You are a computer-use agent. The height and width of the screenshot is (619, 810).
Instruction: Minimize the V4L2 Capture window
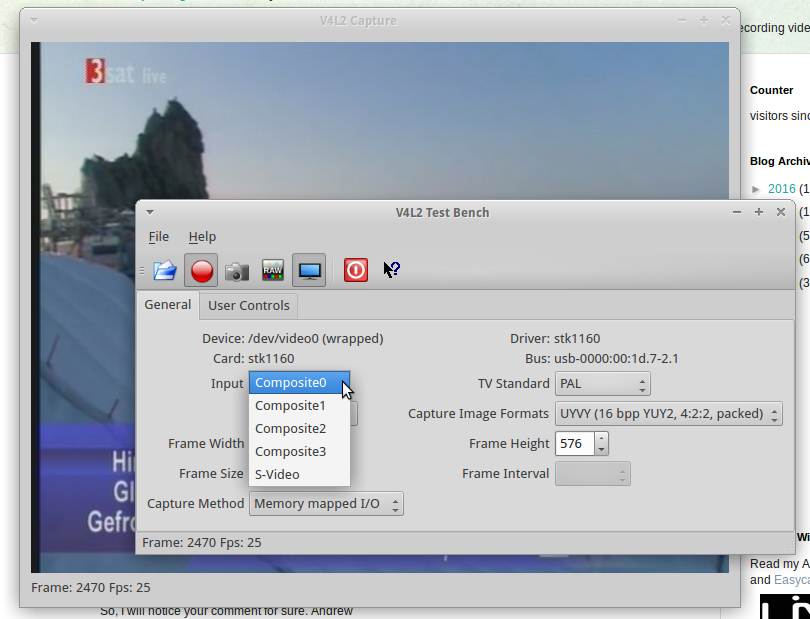[x=682, y=20]
